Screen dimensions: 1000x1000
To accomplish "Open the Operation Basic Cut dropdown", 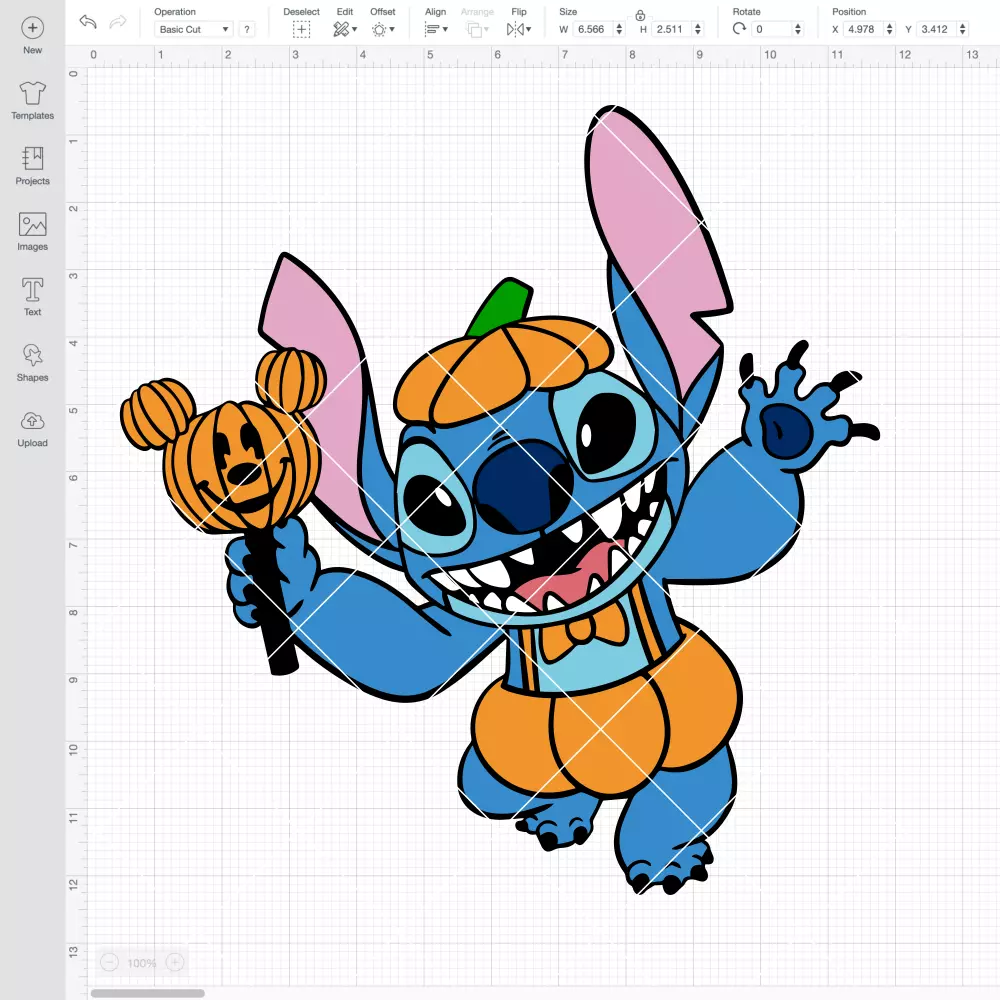I will tap(193, 29).
